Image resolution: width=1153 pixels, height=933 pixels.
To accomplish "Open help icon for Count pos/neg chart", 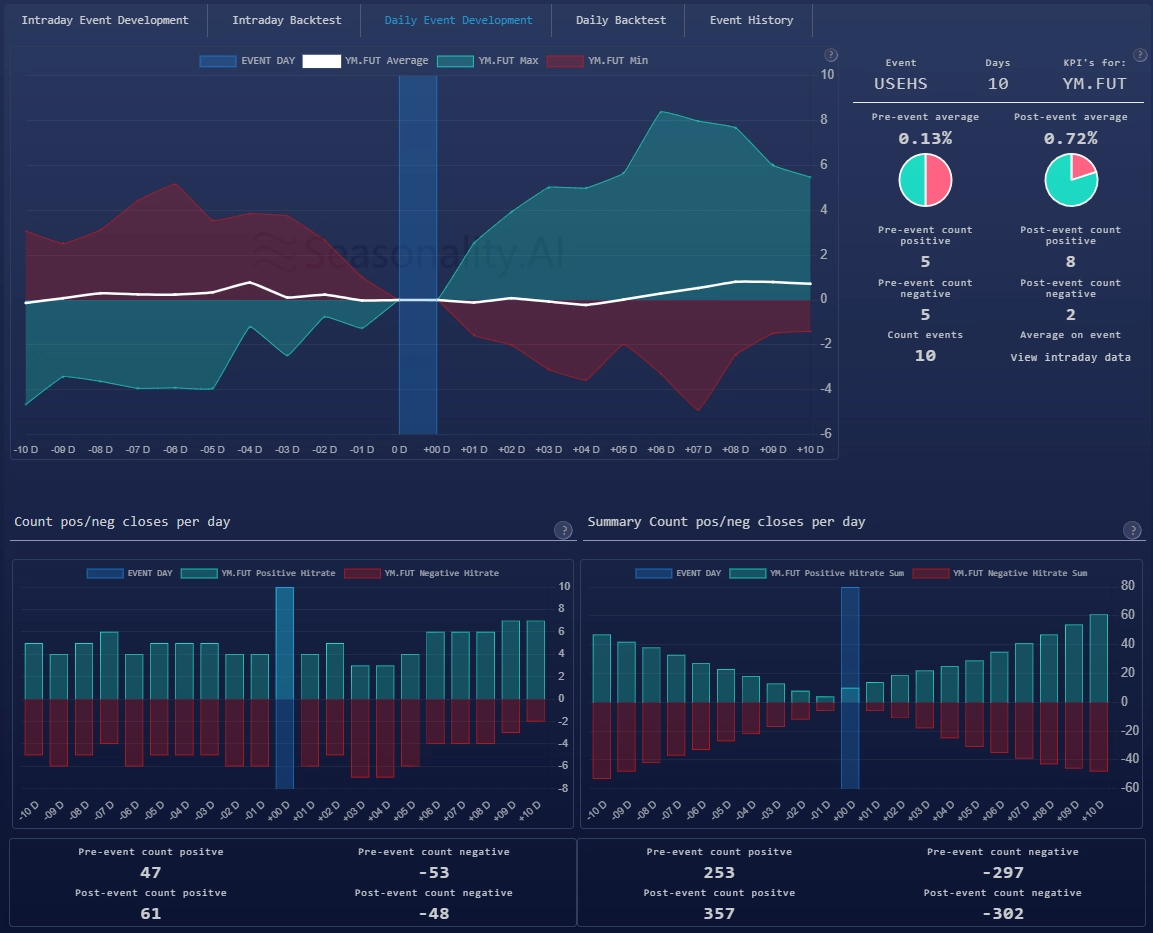I will tap(563, 531).
